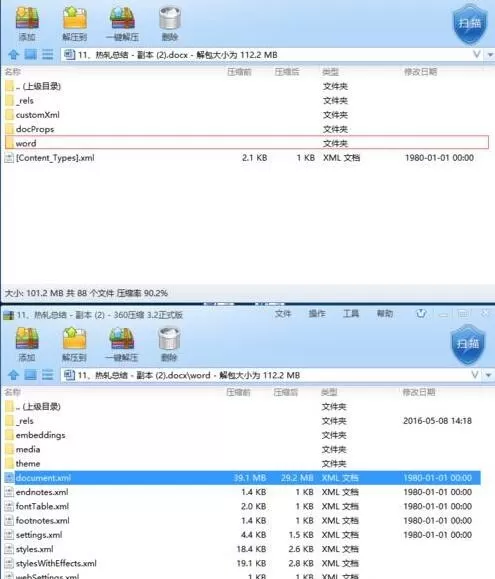Switch to list view in lower window
Viewport: 495px width, 579px height.
(48, 375)
